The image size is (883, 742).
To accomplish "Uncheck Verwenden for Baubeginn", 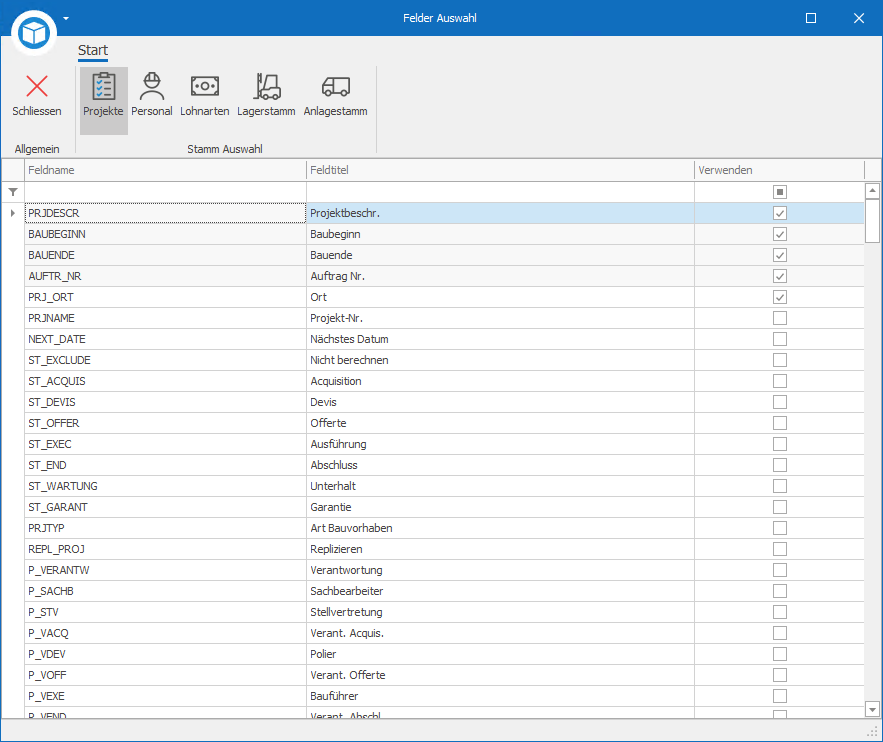I will (780, 234).
